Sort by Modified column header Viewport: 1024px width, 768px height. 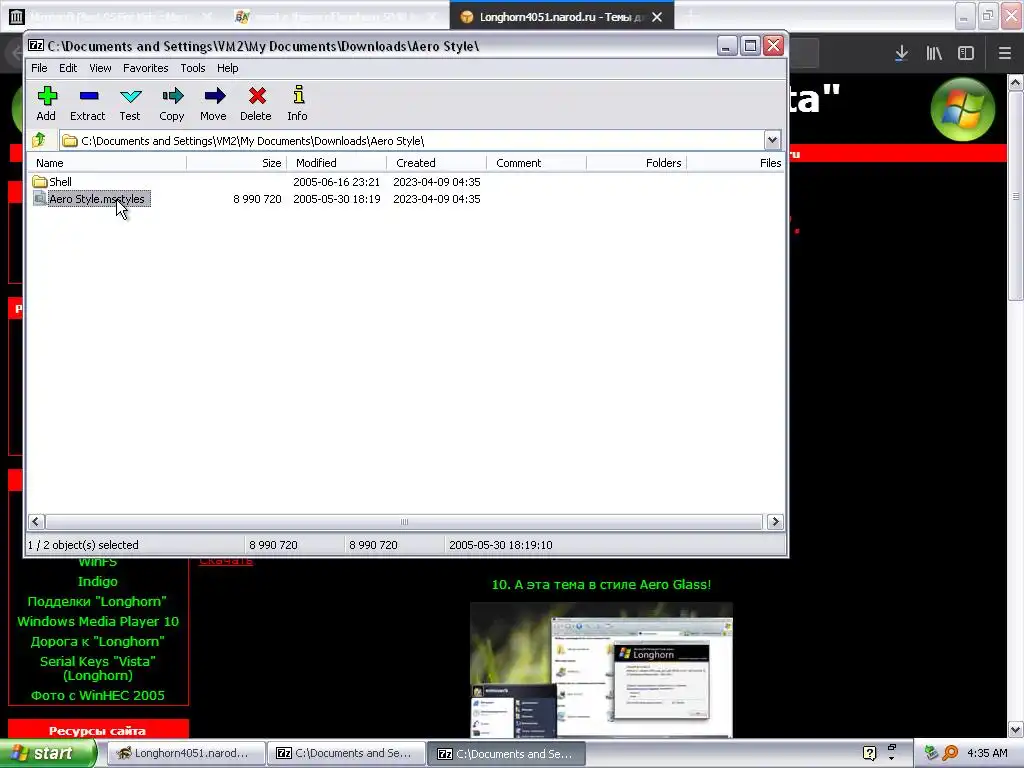(336, 163)
